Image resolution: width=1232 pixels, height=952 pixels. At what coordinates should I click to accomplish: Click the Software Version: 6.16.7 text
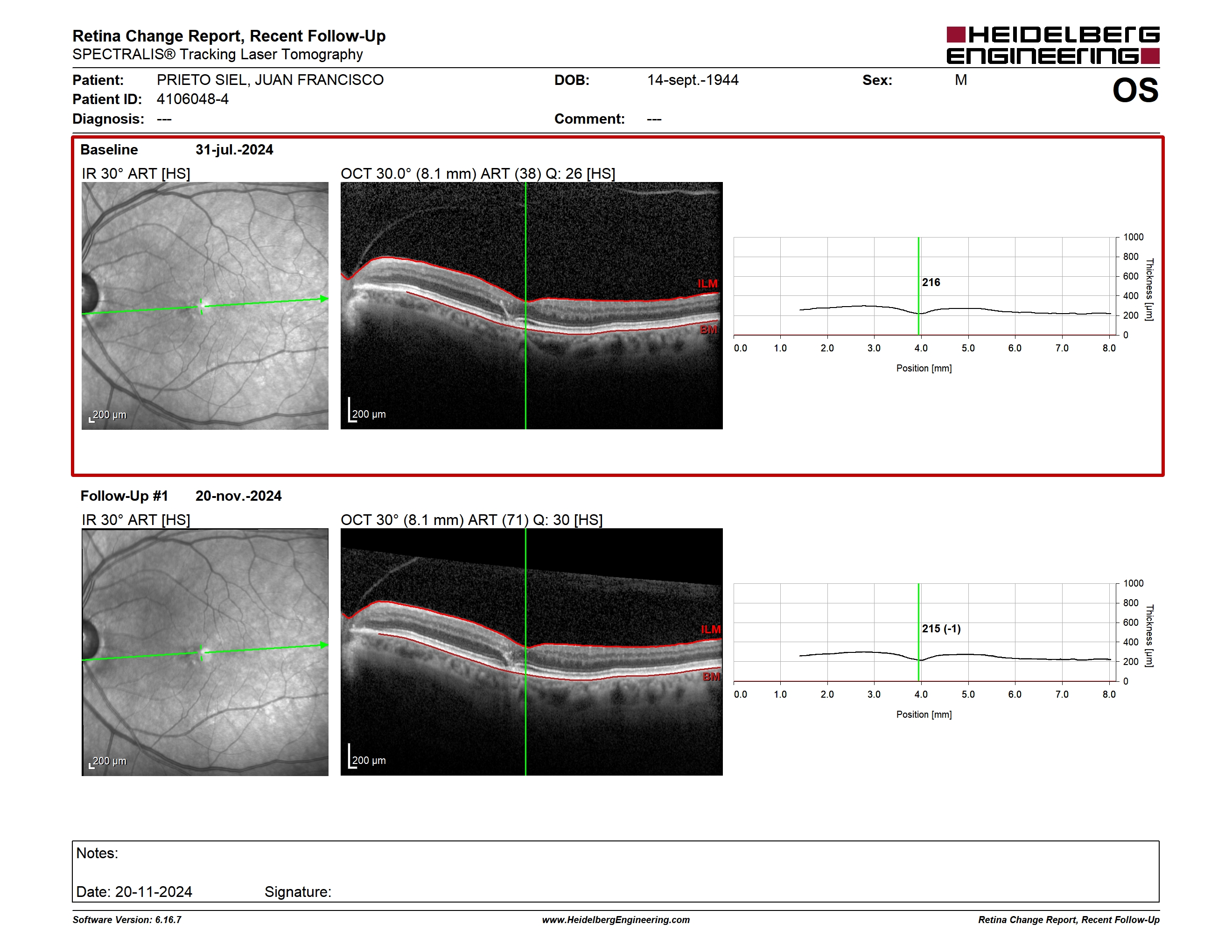tap(127, 920)
